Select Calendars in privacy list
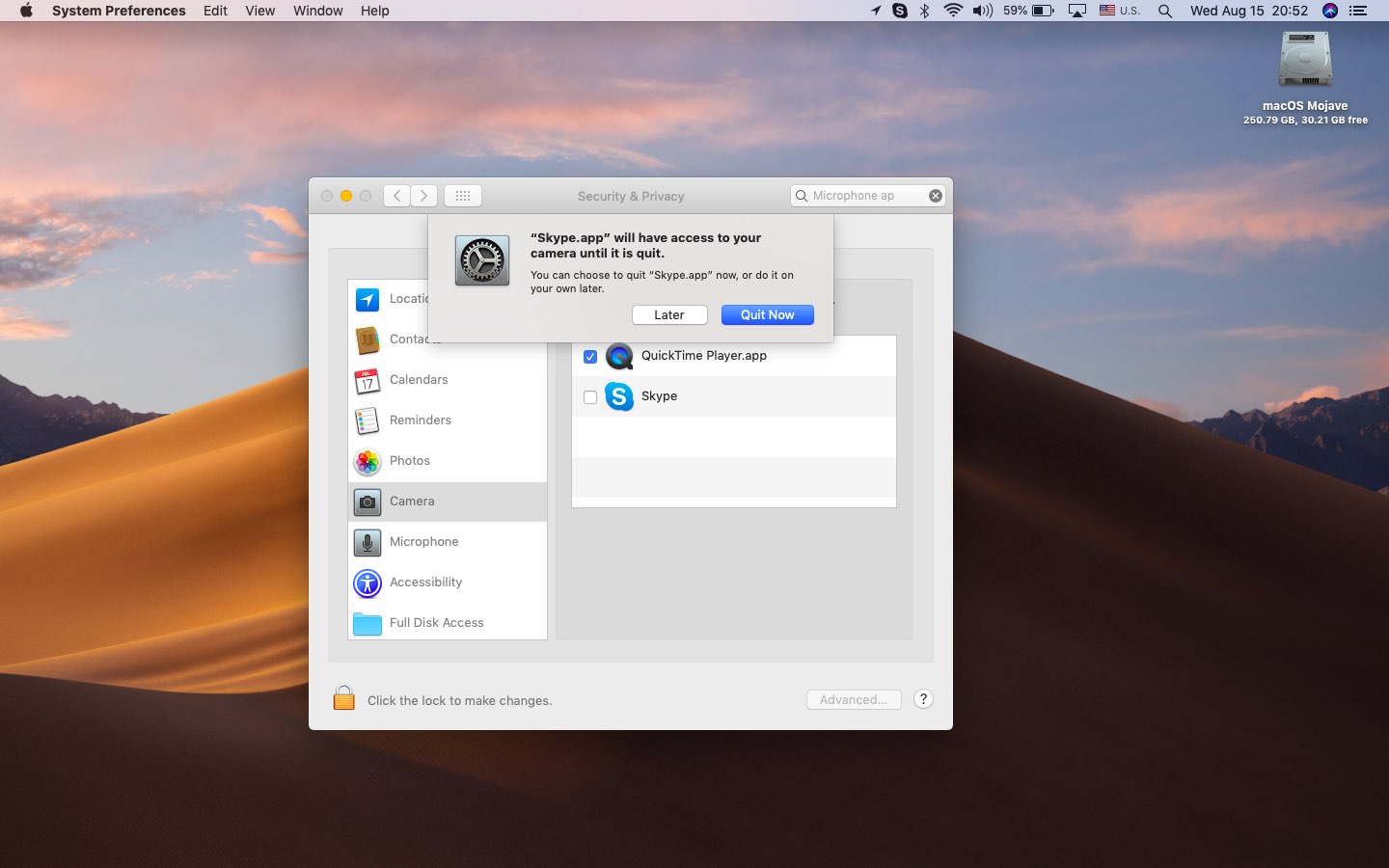The height and width of the screenshot is (868, 1389). (448, 380)
